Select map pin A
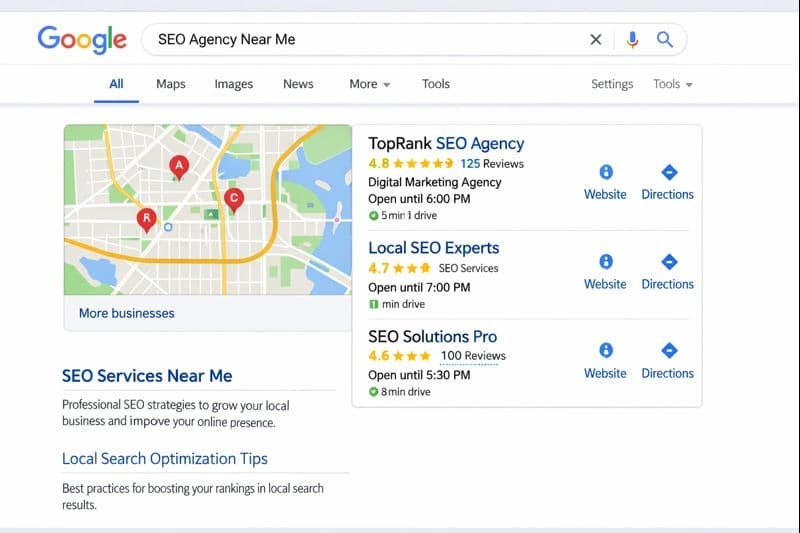Screen dimensions: 800x533 pos(179,167)
